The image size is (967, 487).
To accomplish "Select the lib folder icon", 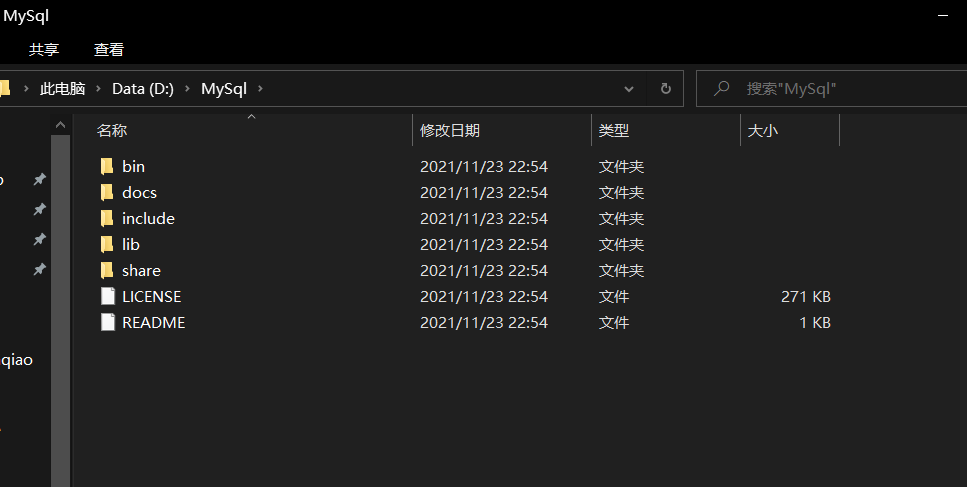I will click(107, 245).
